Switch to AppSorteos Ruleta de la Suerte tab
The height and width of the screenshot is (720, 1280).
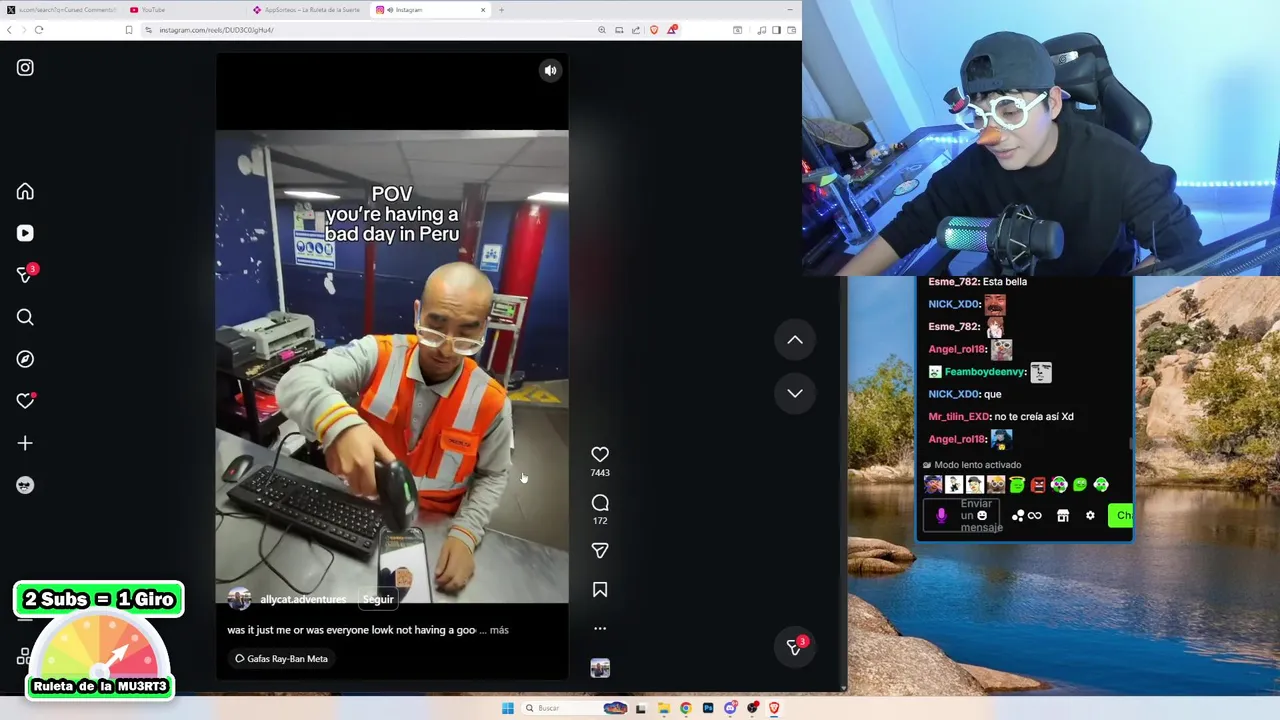tap(308, 10)
